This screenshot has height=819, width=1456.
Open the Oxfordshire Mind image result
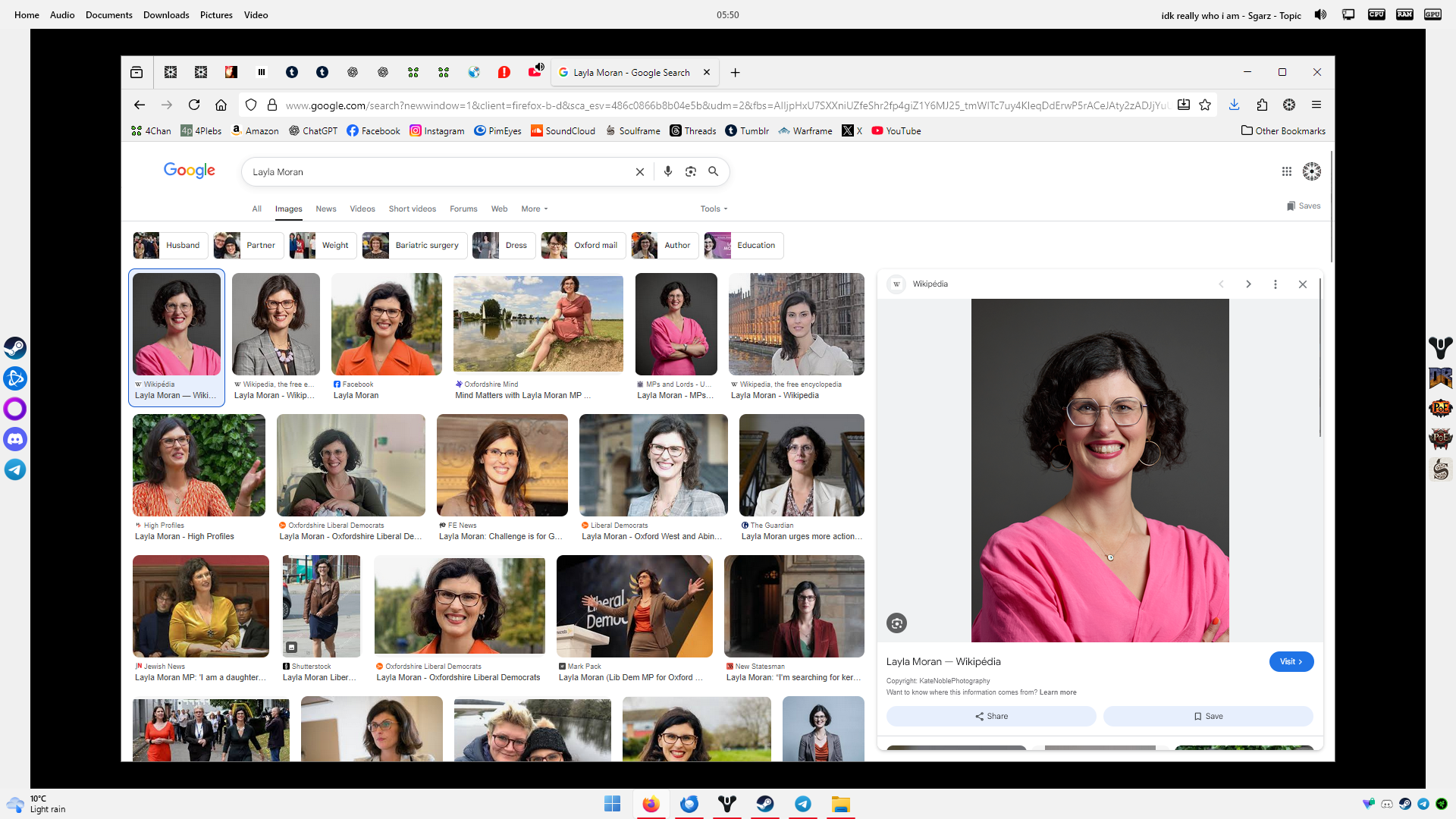(538, 325)
